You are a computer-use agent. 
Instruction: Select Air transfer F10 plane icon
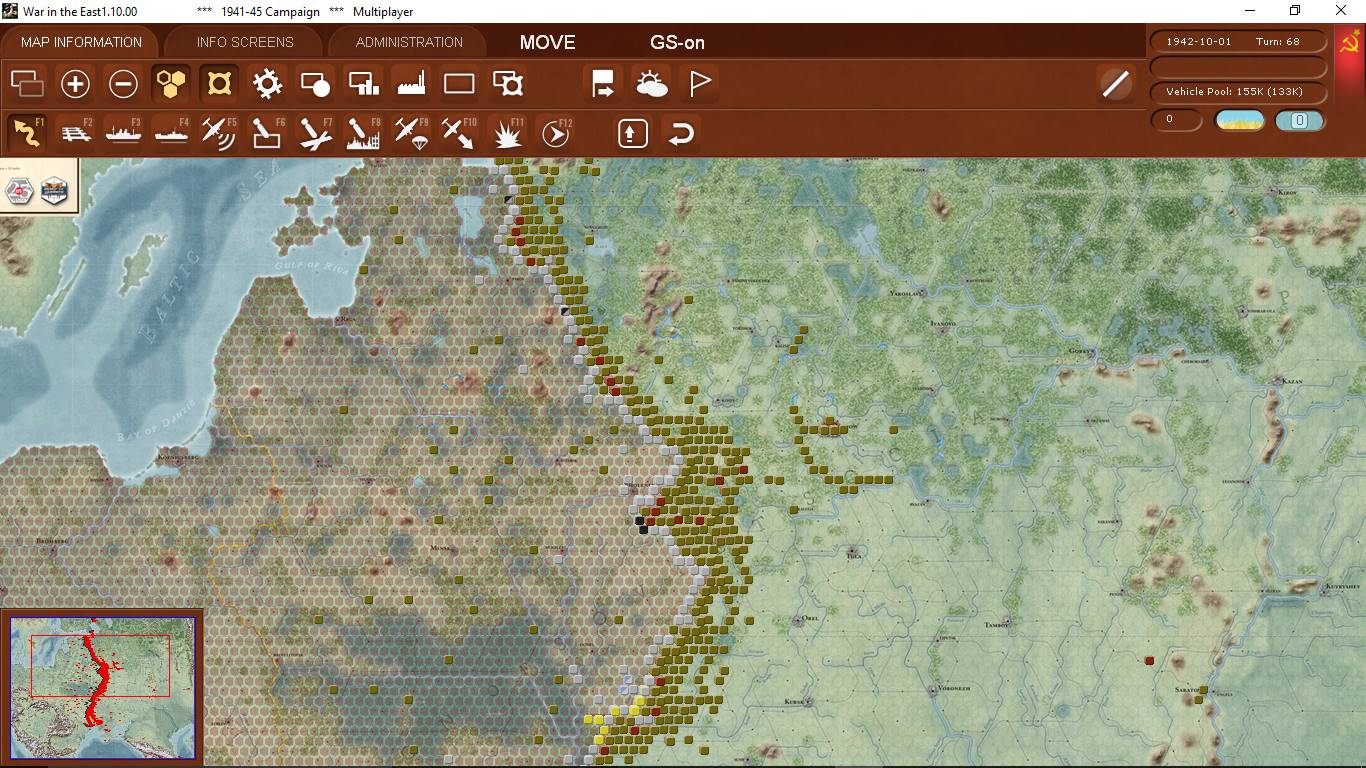[x=459, y=132]
